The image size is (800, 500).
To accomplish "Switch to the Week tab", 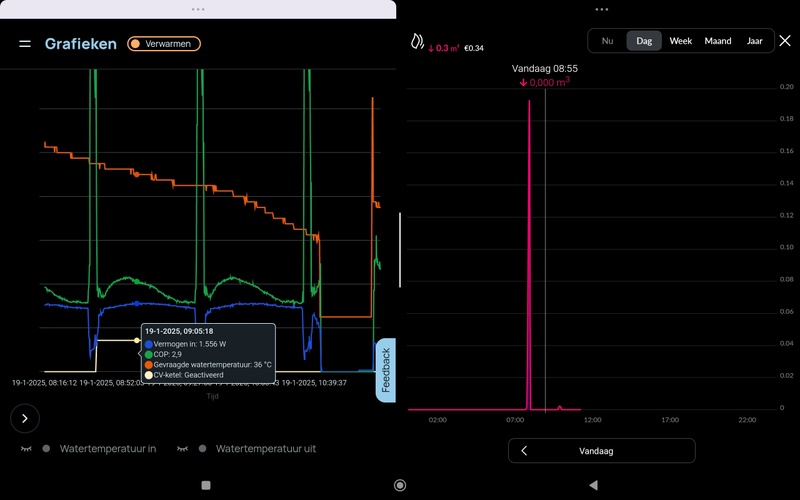I will 681,41.
